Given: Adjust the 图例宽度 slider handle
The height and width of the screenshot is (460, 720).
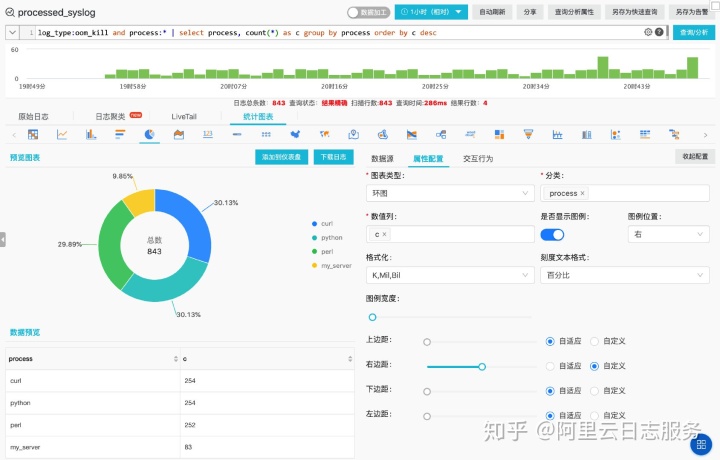Looking at the screenshot, I should tap(372, 317).
